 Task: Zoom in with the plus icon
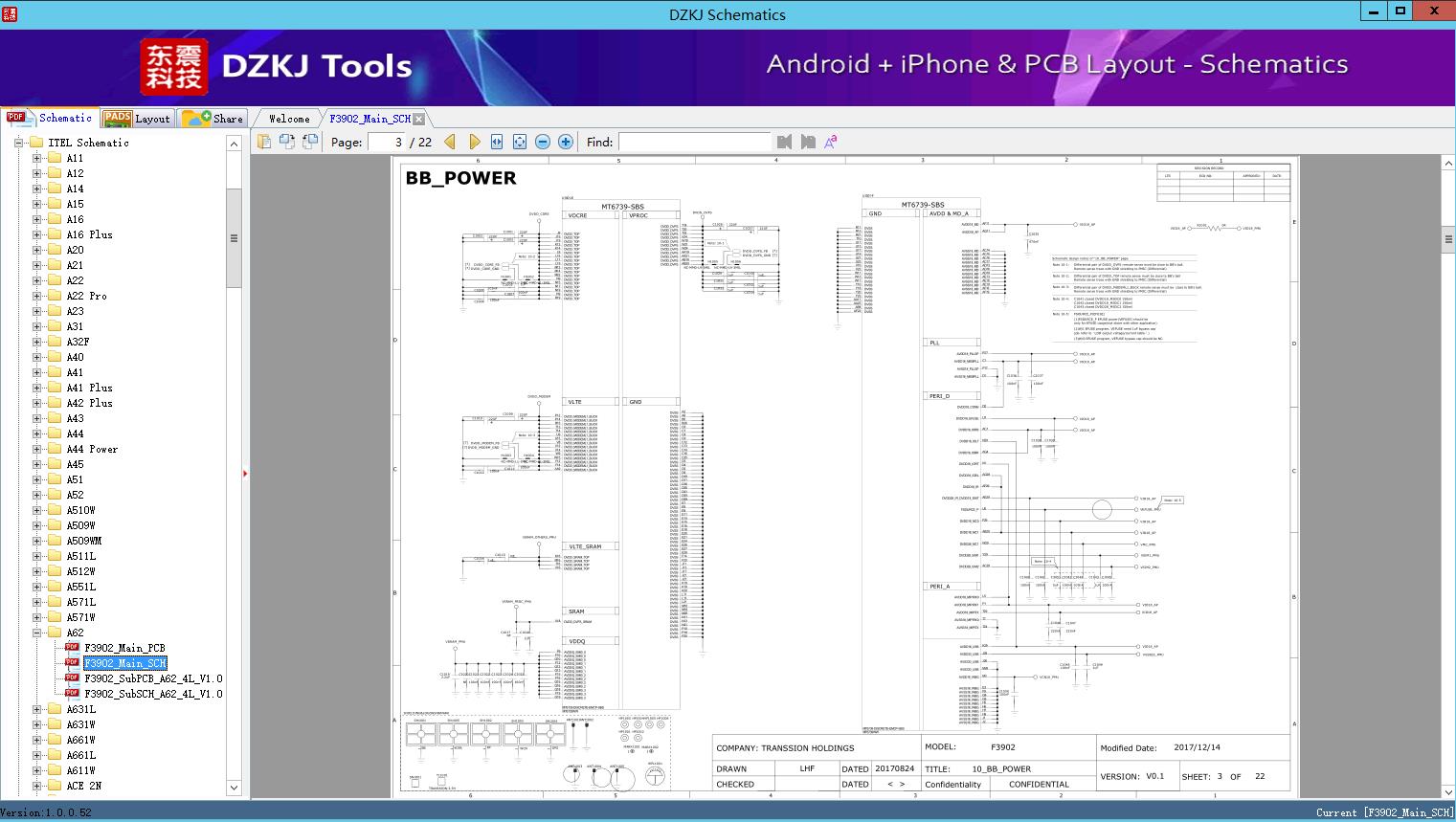(x=566, y=142)
